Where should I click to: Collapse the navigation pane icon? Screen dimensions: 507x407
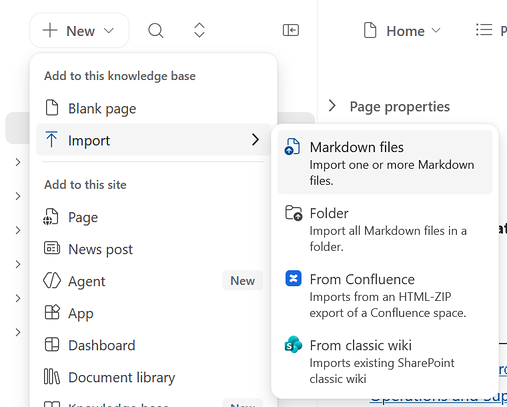click(x=291, y=30)
